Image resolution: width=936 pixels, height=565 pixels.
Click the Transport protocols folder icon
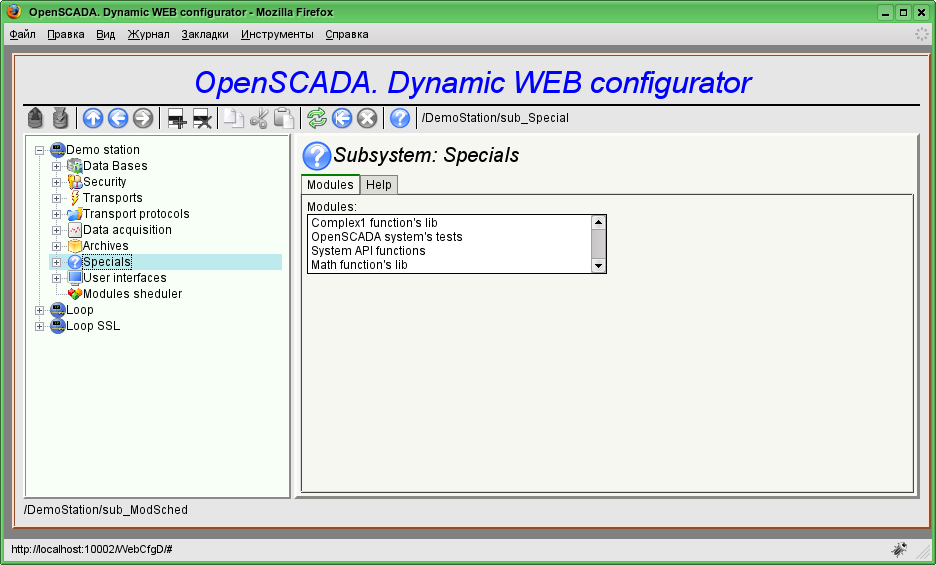click(x=75, y=214)
